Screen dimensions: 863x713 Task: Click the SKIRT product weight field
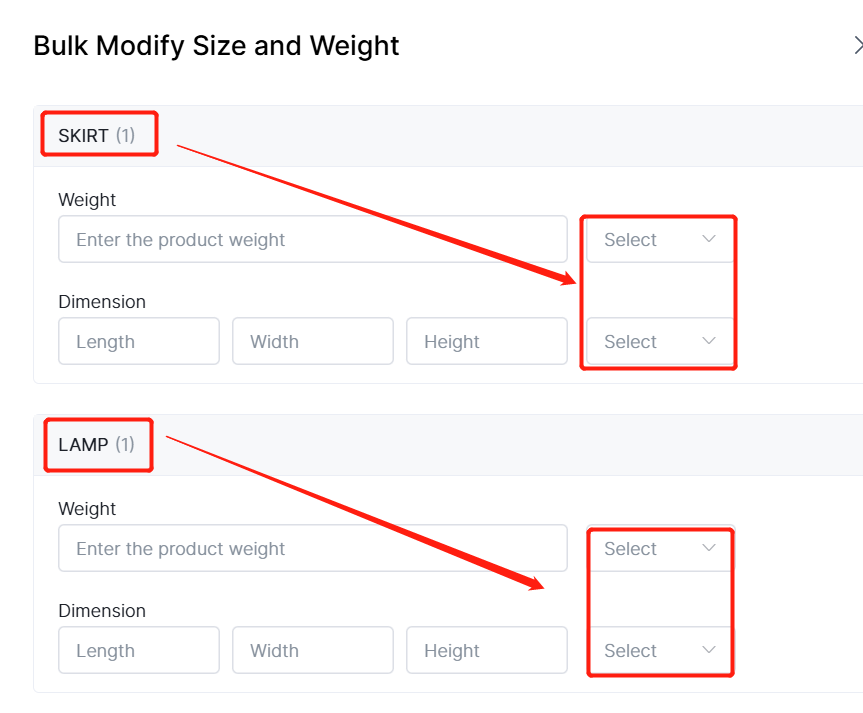pyautogui.click(x=312, y=240)
